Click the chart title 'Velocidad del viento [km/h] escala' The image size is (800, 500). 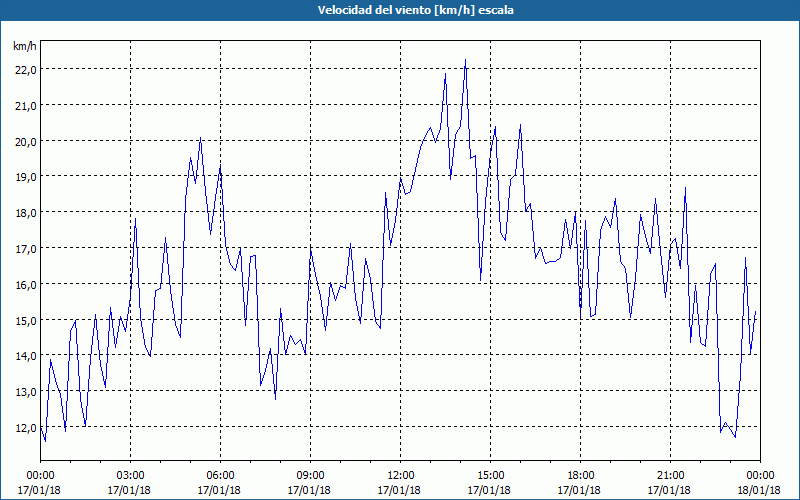415,10
